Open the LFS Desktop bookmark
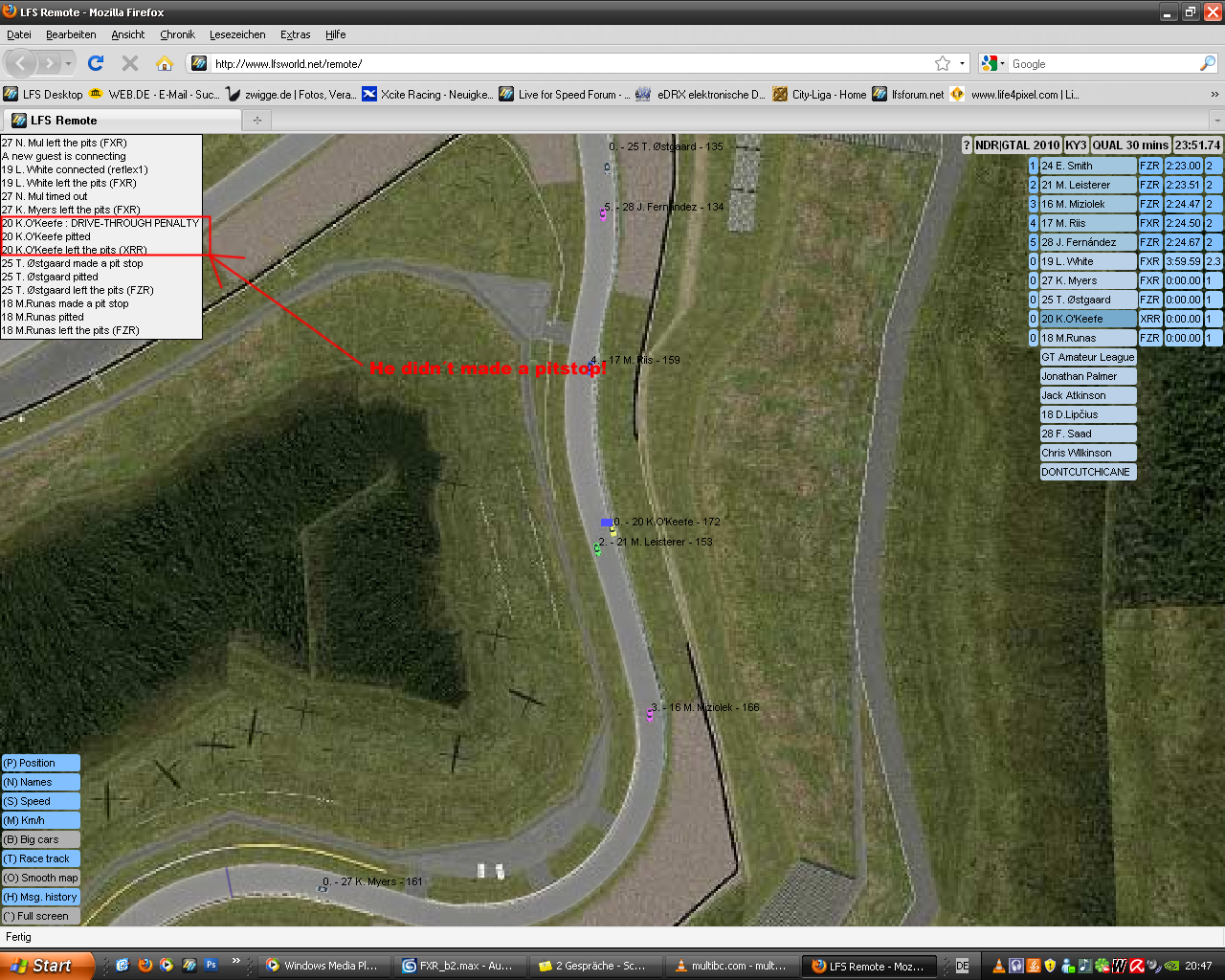The height and width of the screenshot is (980, 1225). tap(43, 94)
